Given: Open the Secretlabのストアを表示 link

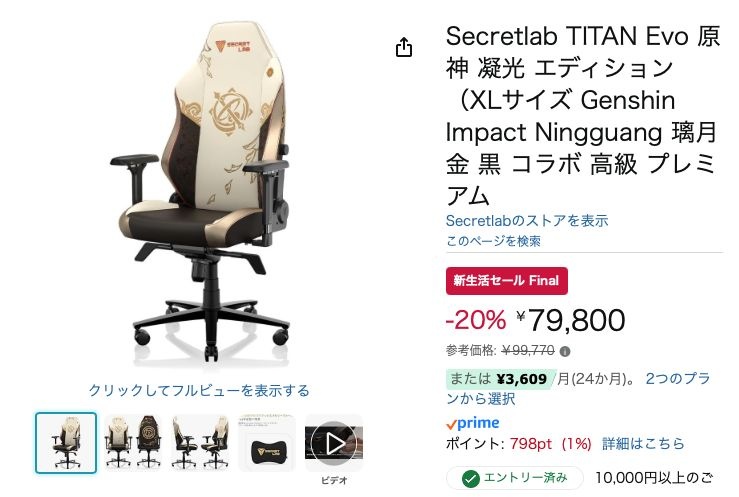Looking at the screenshot, I should (527, 220).
